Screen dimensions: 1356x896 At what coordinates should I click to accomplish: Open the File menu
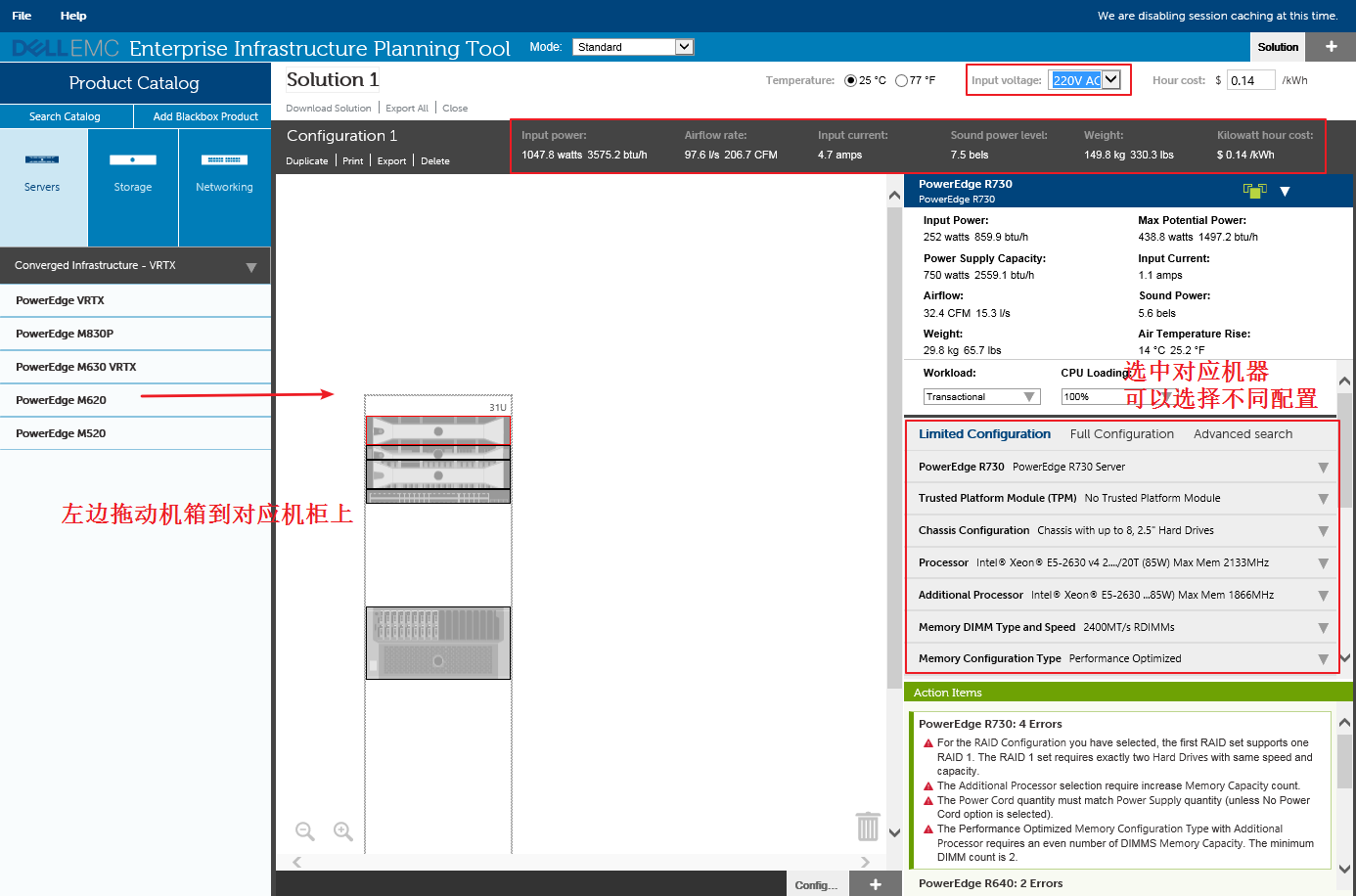22,16
